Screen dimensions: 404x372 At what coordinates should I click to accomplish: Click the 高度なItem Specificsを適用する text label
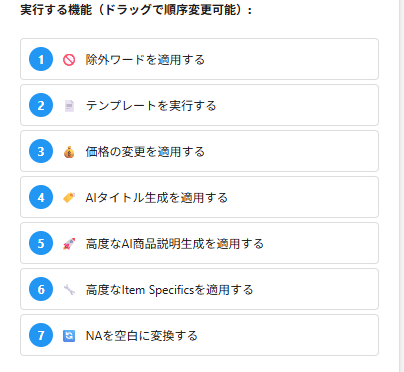(x=169, y=290)
